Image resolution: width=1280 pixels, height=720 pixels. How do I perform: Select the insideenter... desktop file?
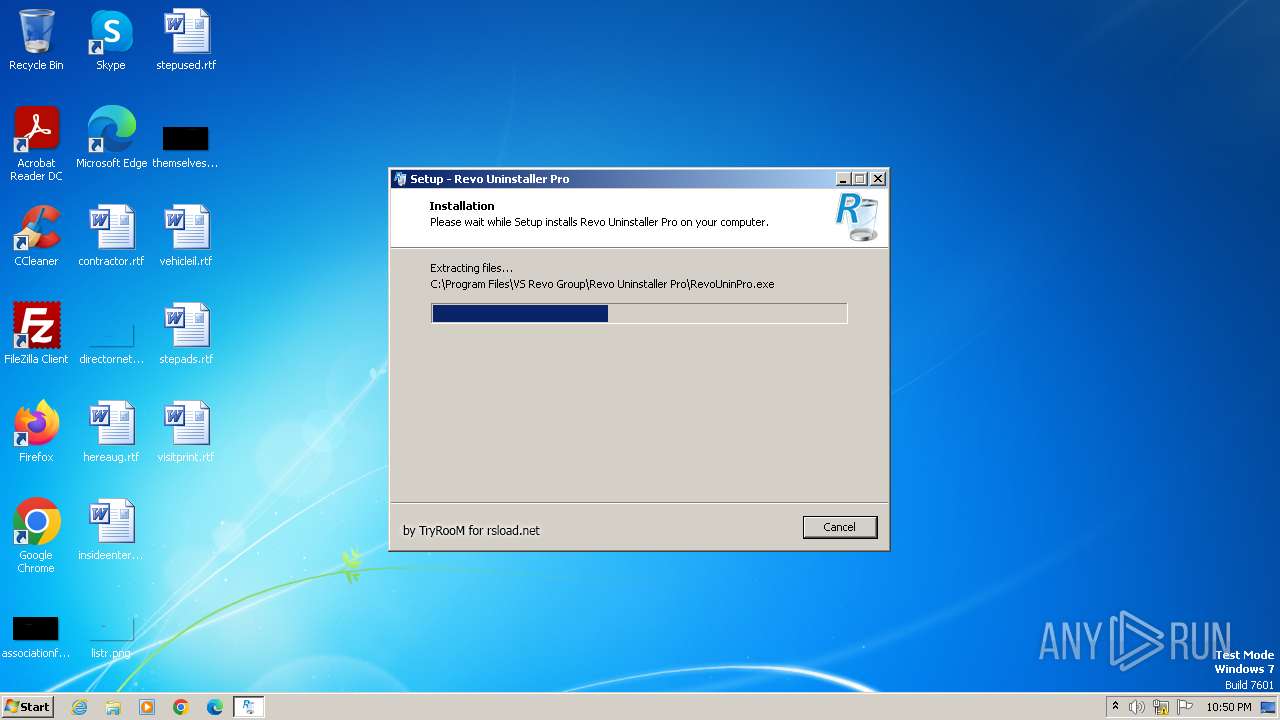(111, 530)
